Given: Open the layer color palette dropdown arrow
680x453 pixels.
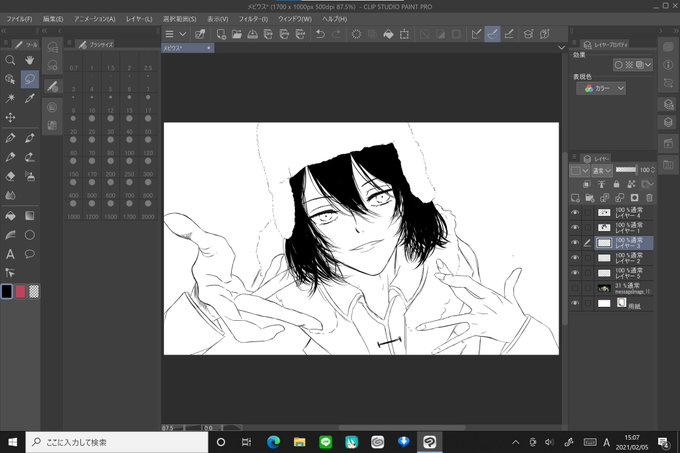Looking at the screenshot, I should [585, 170].
